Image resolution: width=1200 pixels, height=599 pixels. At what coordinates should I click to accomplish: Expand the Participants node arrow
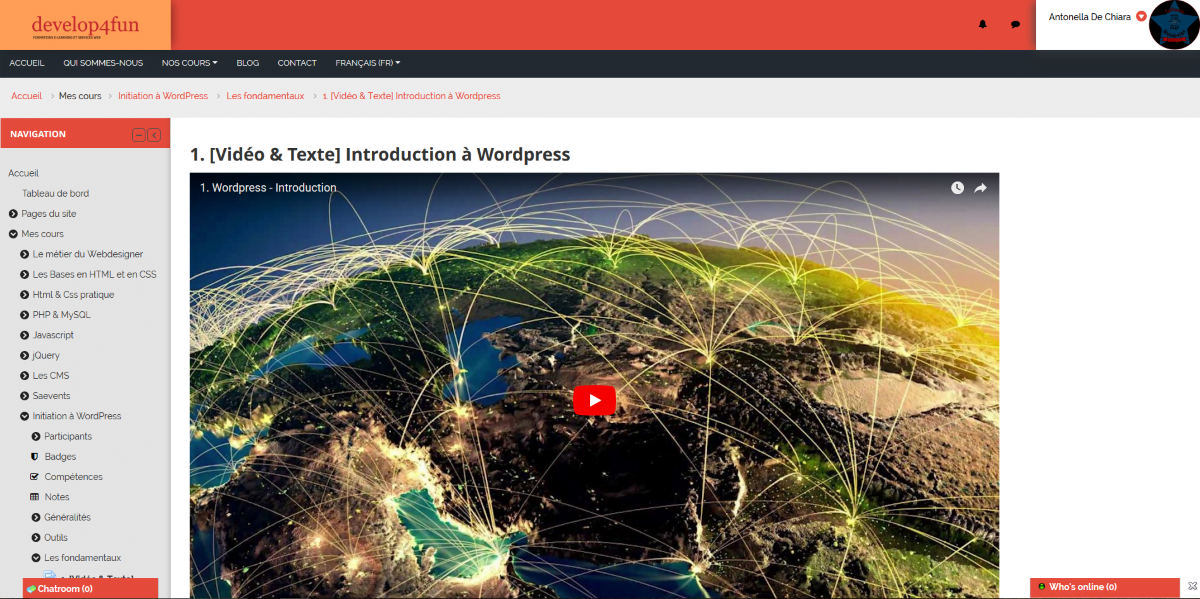pyautogui.click(x=36, y=436)
